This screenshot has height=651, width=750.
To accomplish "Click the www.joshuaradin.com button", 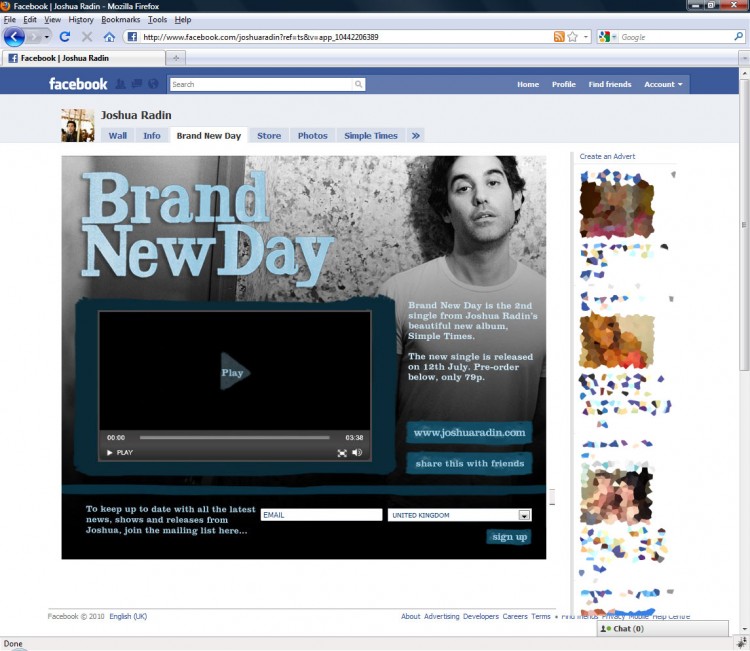I will click(x=469, y=432).
